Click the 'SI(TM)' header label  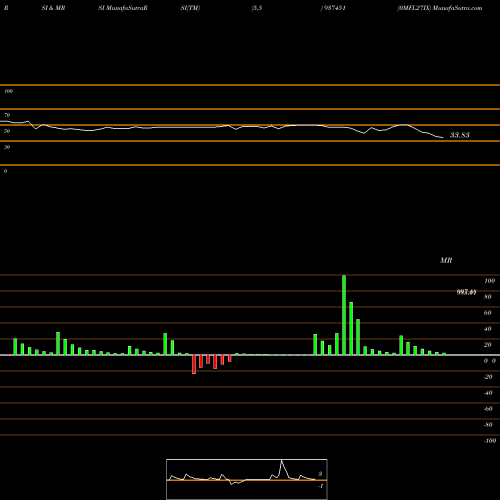click(x=190, y=8)
